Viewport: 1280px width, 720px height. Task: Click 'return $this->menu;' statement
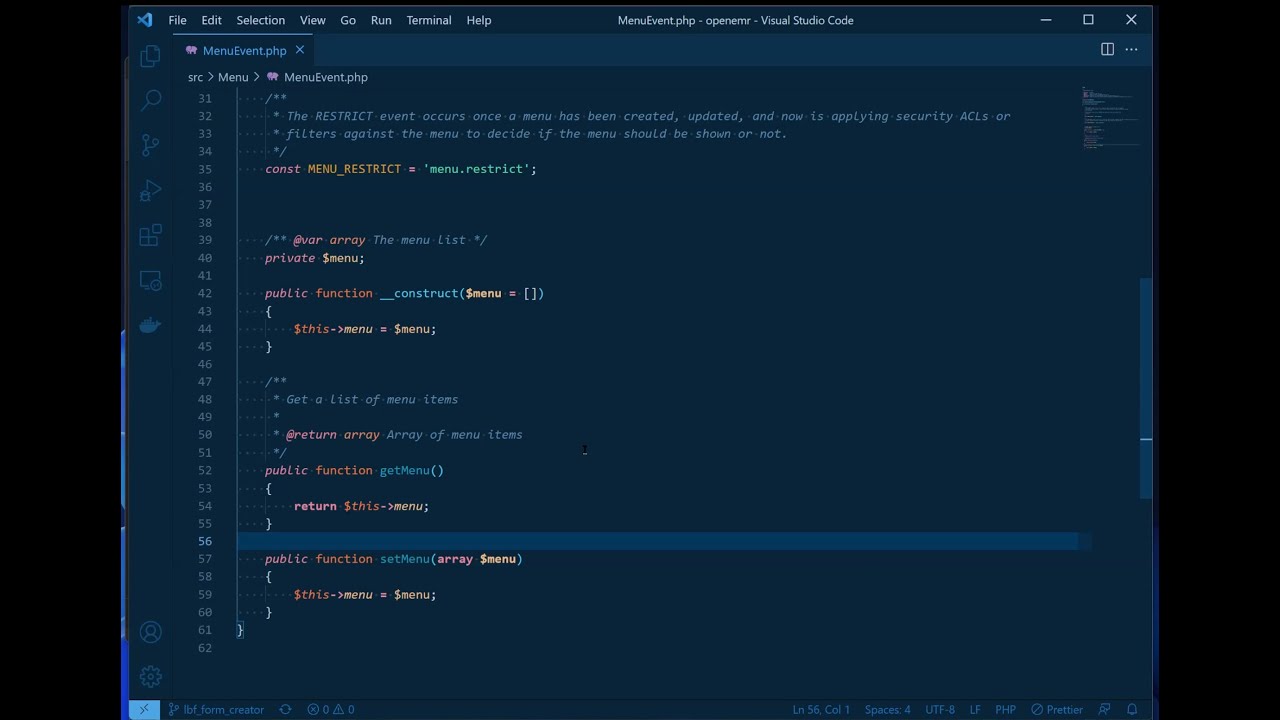coord(361,506)
